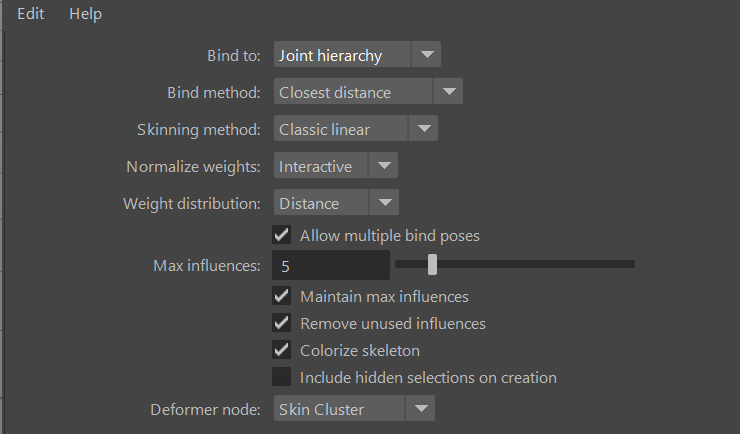The image size is (740, 434).
Task: Click the Max influences slider handle
Action: click(432, 264)
